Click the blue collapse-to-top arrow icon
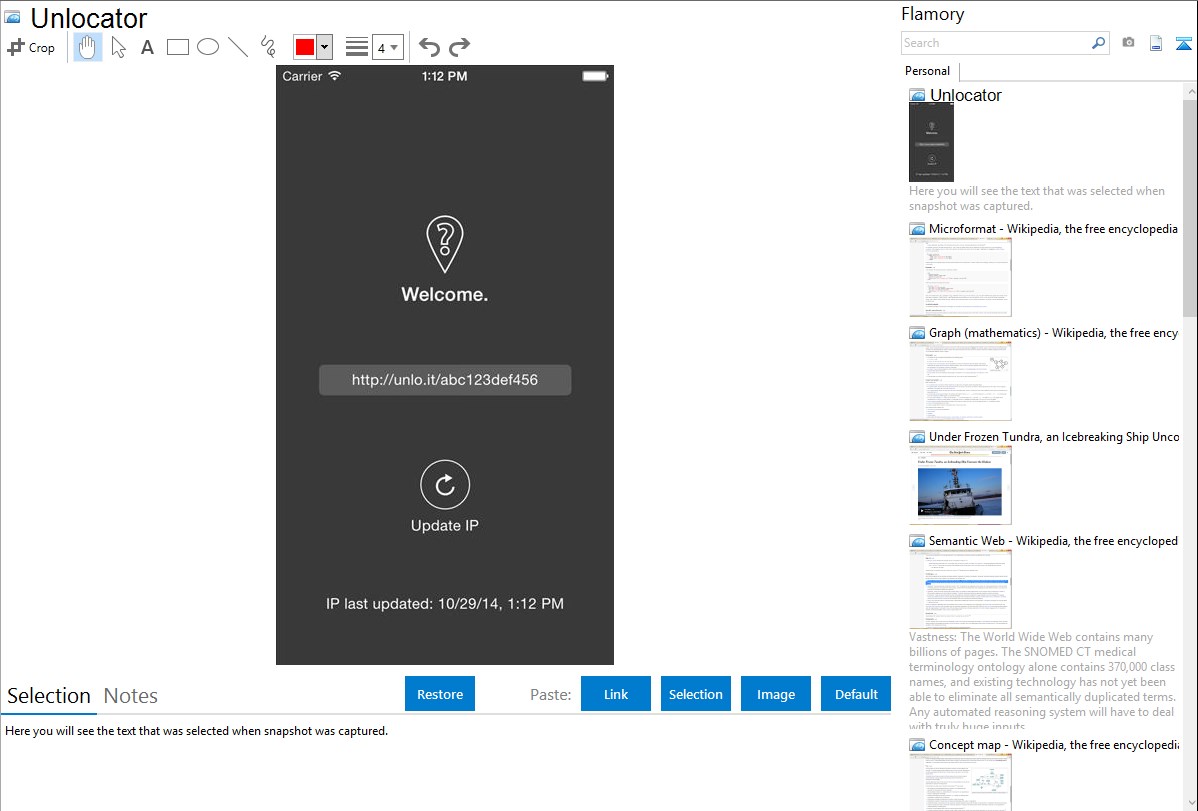 [x=1184, y=43]
